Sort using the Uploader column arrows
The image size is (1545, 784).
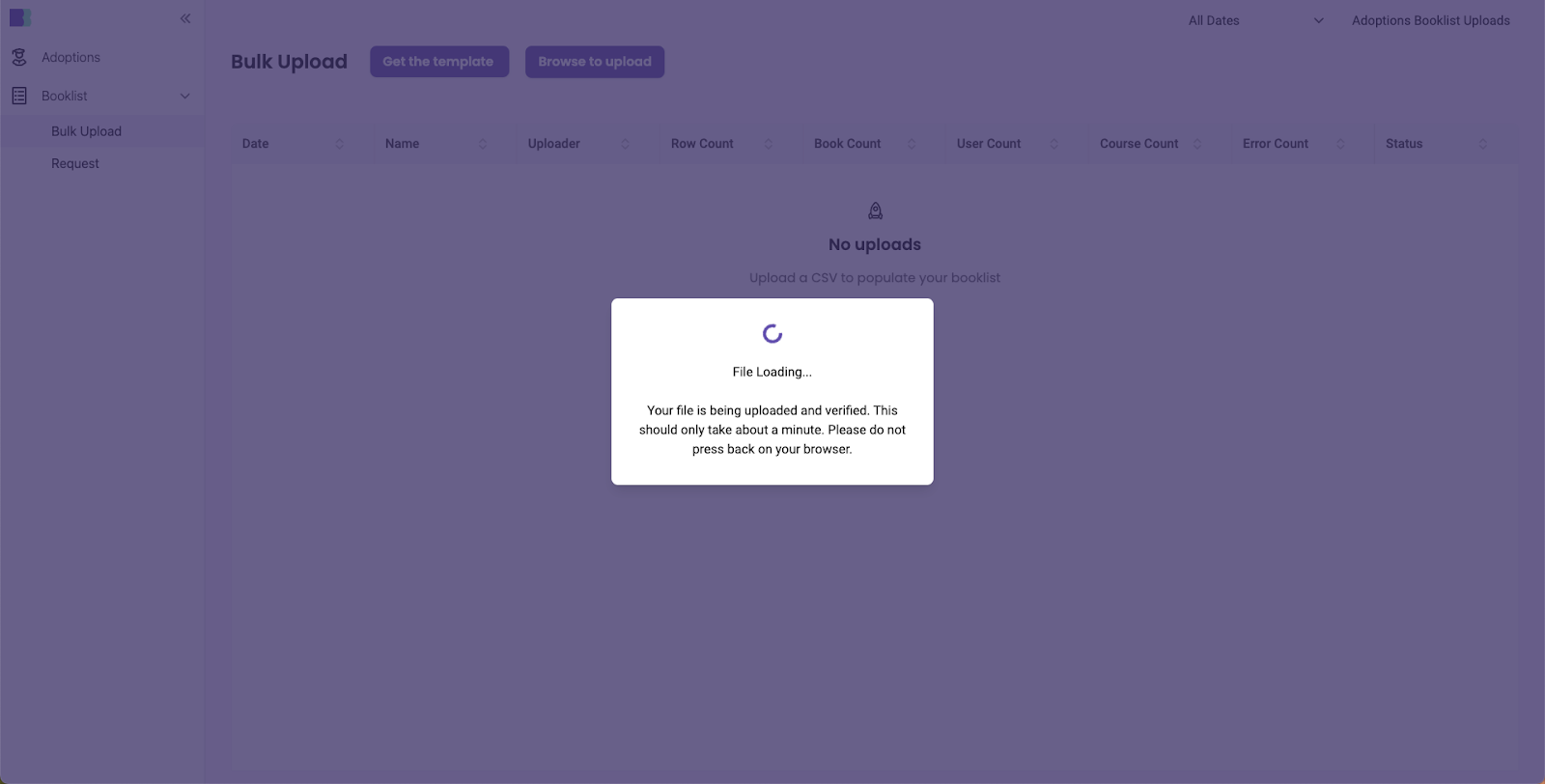pos(625,144)
